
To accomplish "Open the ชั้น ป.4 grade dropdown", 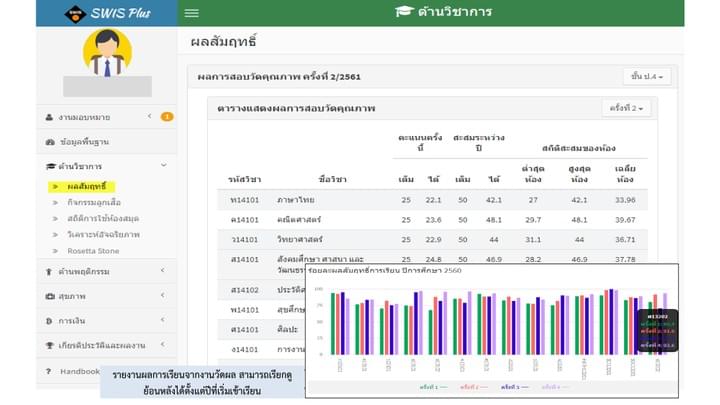I will [646, 76].
